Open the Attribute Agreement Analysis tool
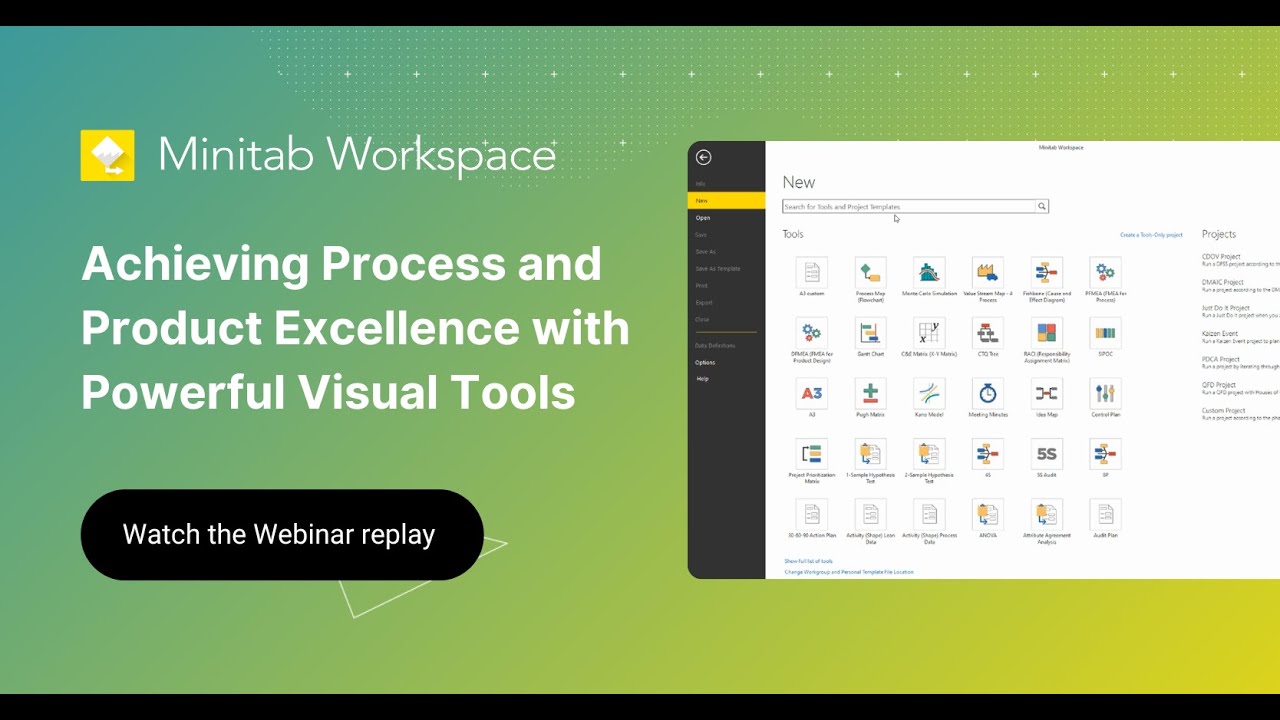Image resolution: width=1280 pixels, height=720 pixels. point(1047,514)
